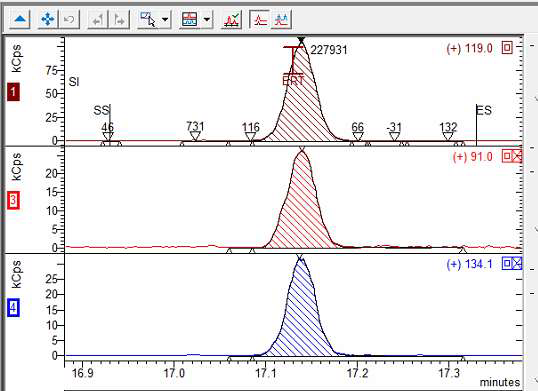Select the zoom-box cursor tool
This screenshot has height=391, width=538.
coord(148,19)
